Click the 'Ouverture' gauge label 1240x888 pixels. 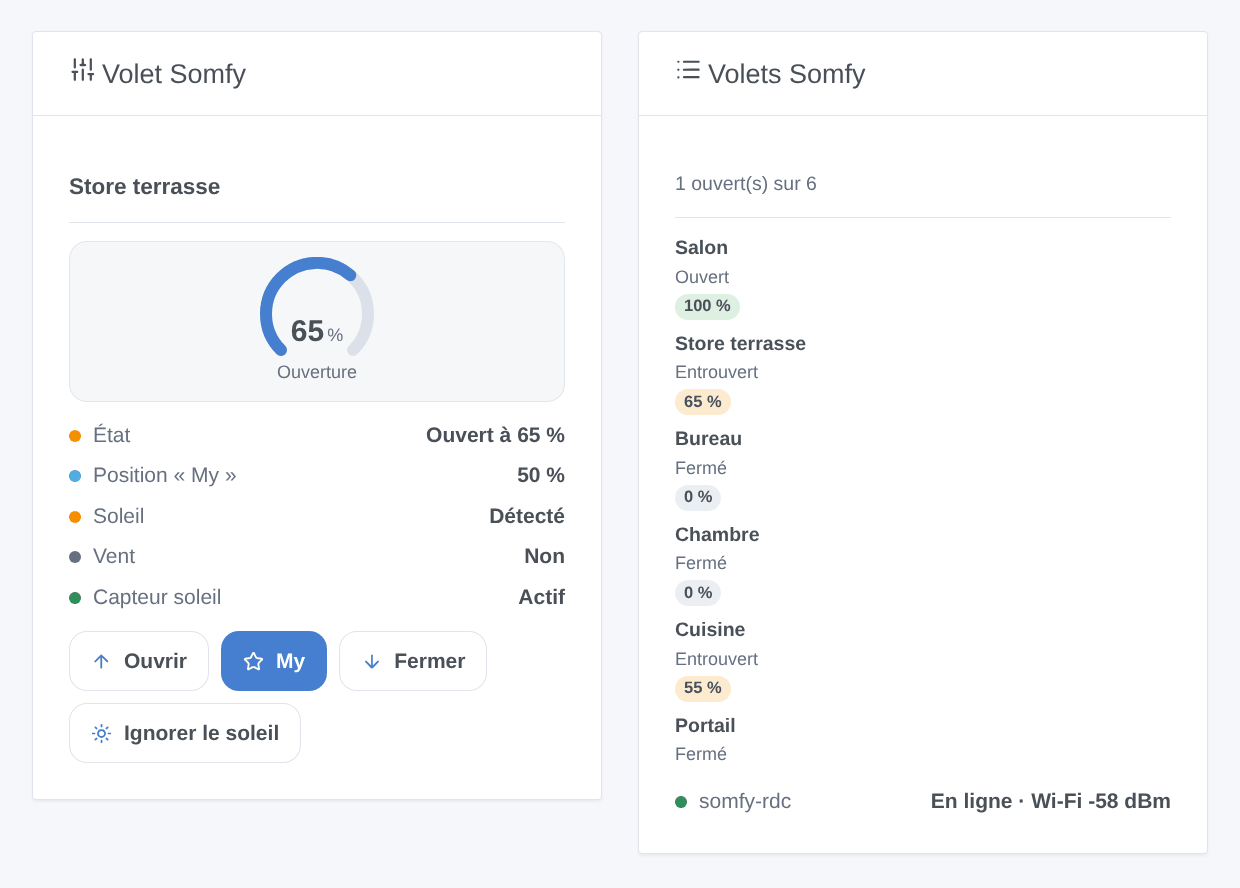[317, 372]
